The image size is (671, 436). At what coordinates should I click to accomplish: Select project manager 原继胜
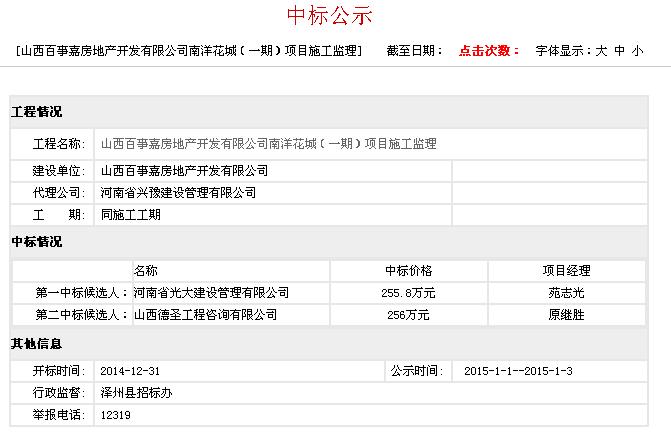pyautogui.click(x=567, y=315)
